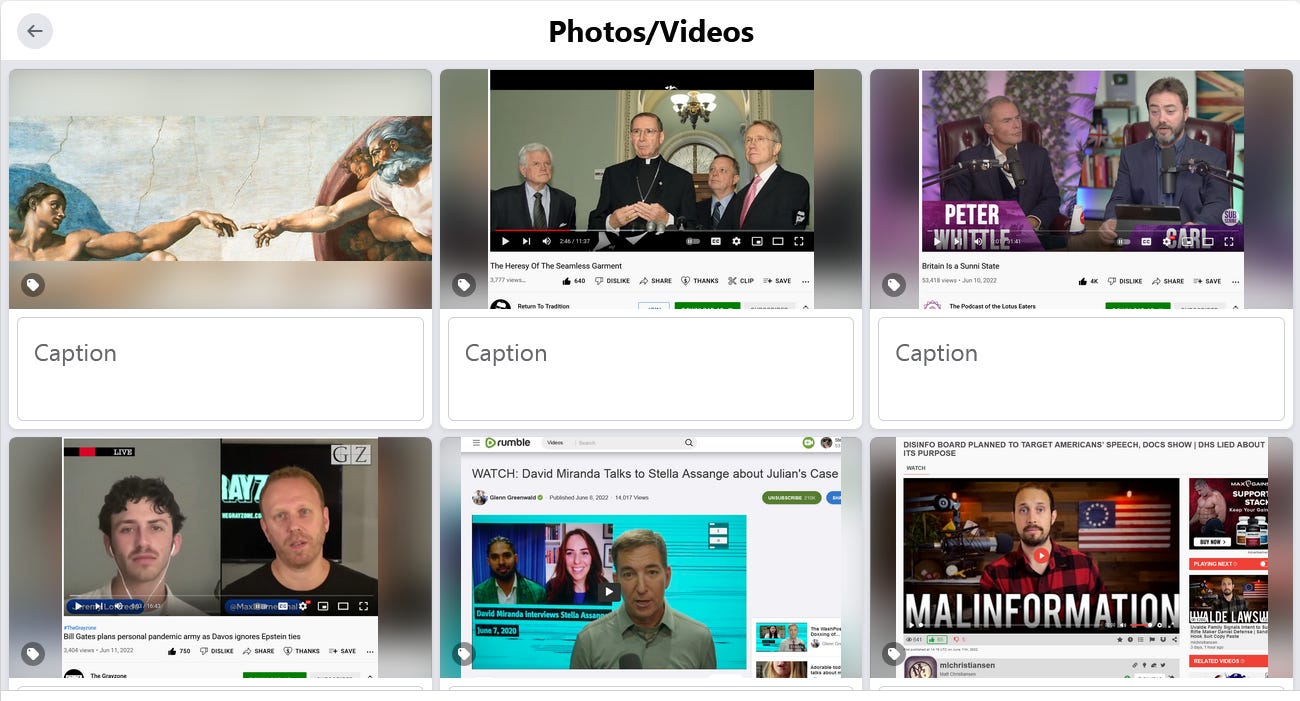Go back using the arrow button
The height and width of the screenshot is (701, 1300).
pyautogui.click(x=35, y=31)
